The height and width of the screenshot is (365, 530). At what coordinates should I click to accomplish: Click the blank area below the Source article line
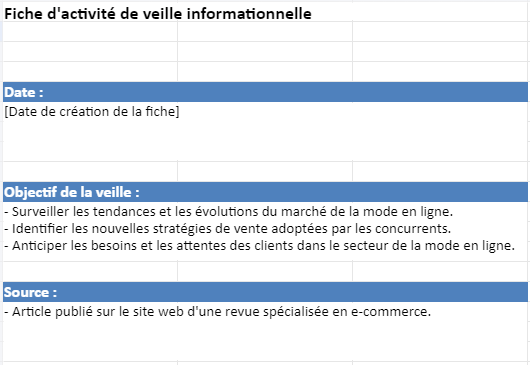pos(265,340)
